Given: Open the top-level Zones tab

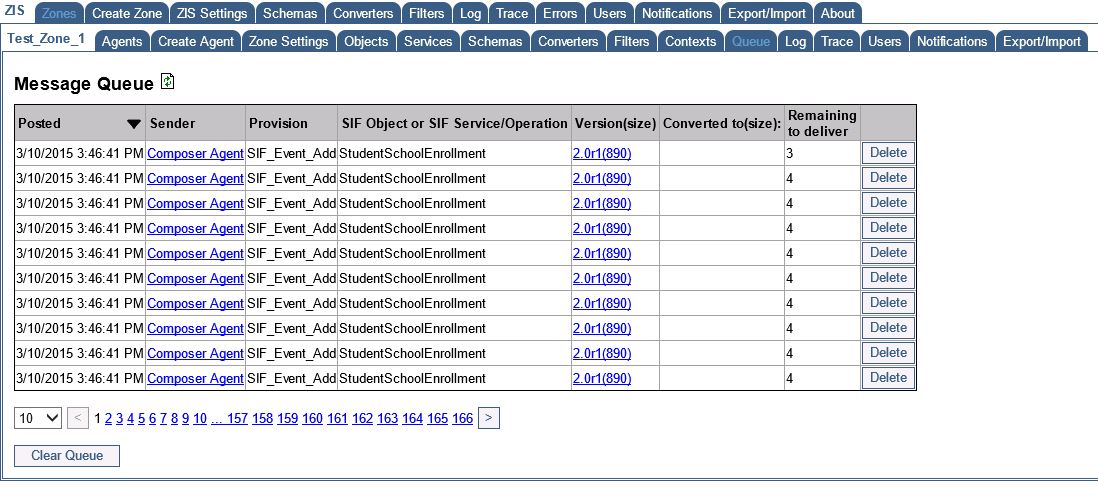Looking at the screenshot, I should pyautogui.click(x=59, y=13).
